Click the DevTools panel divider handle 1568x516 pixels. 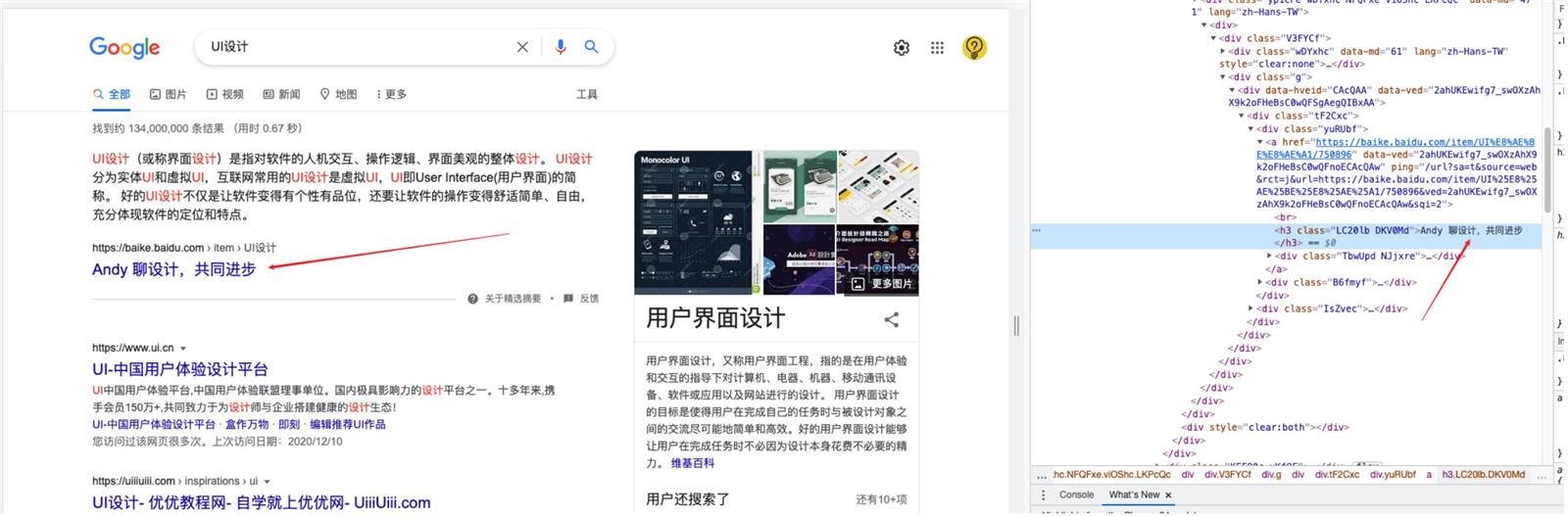pyautogui.click(x=1016, y=326)
